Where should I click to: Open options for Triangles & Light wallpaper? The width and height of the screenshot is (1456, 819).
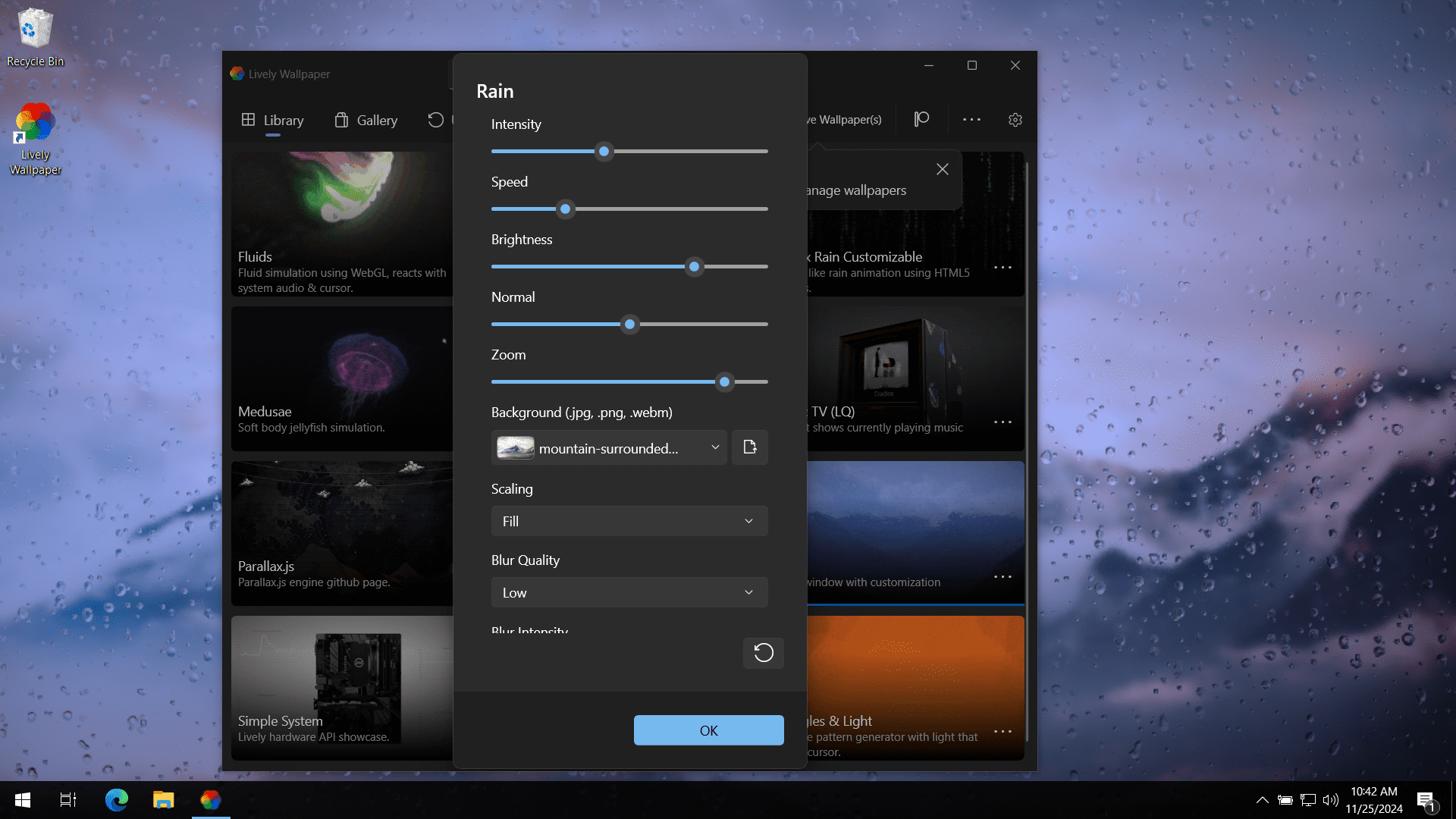coord(1003,732)
